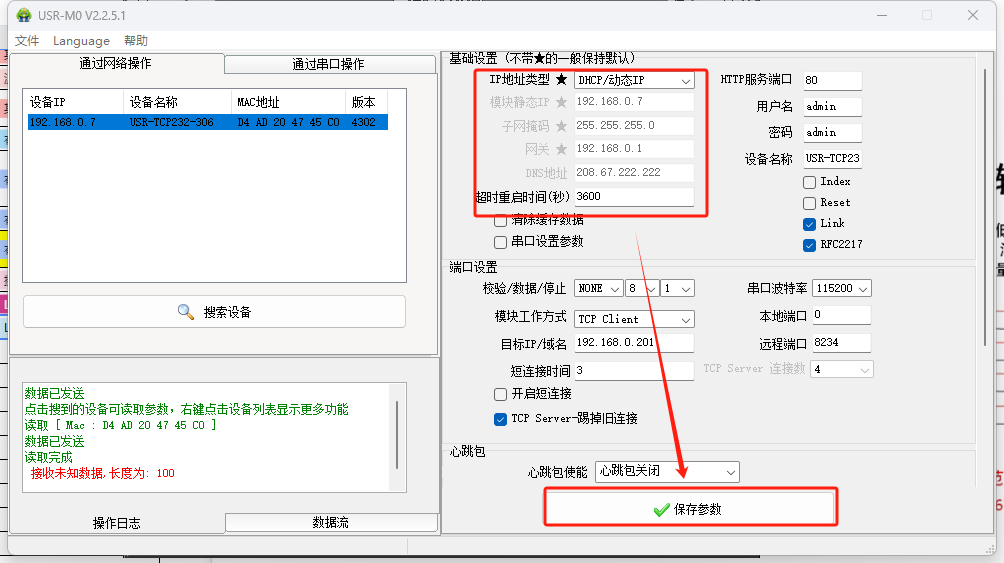This screenshot has width=1004, height=563.
Task: Click the 设备名称 input field
Action: coord(832,159)
